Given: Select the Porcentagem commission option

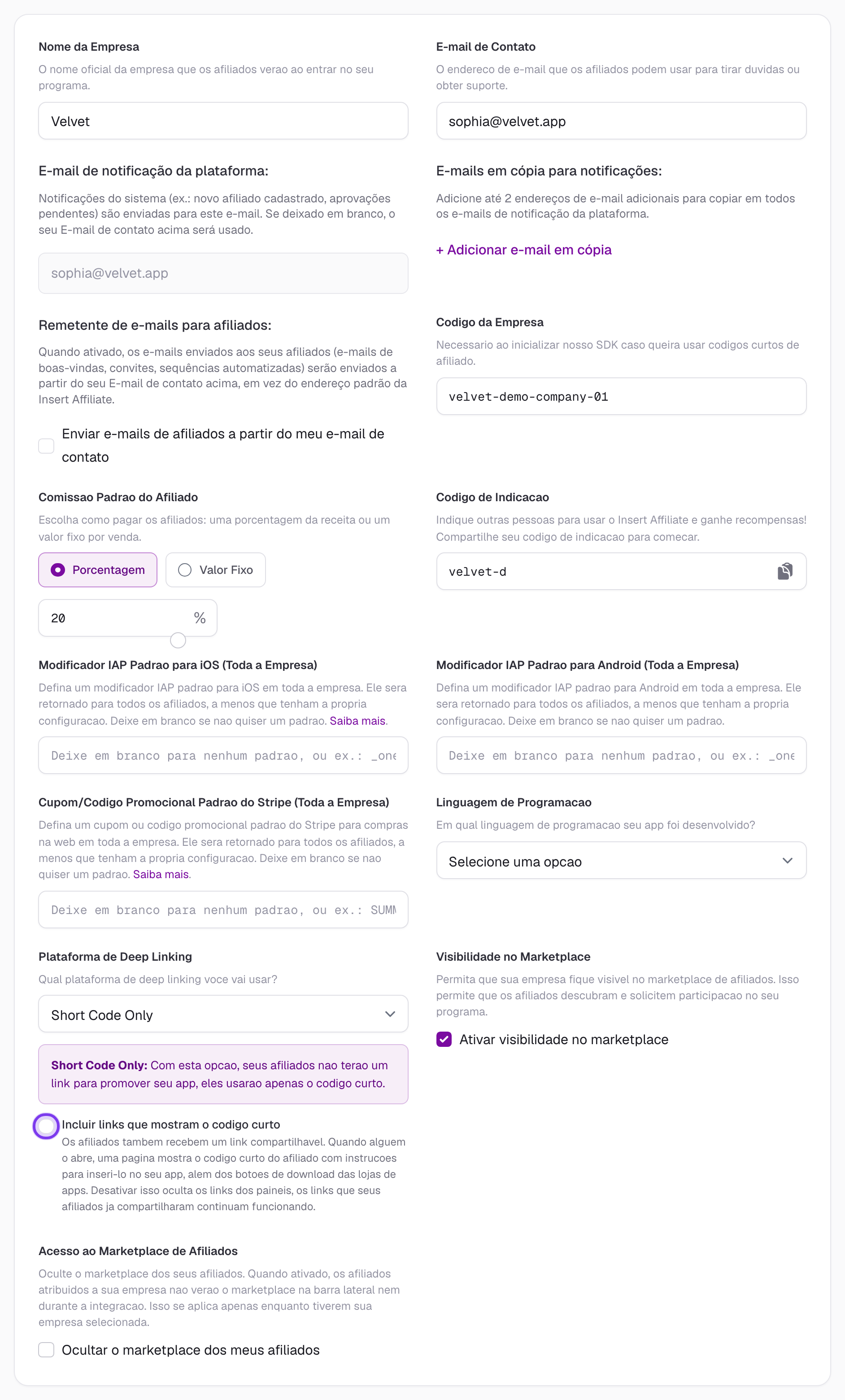Looking at the screenshot, I should 98,570.
